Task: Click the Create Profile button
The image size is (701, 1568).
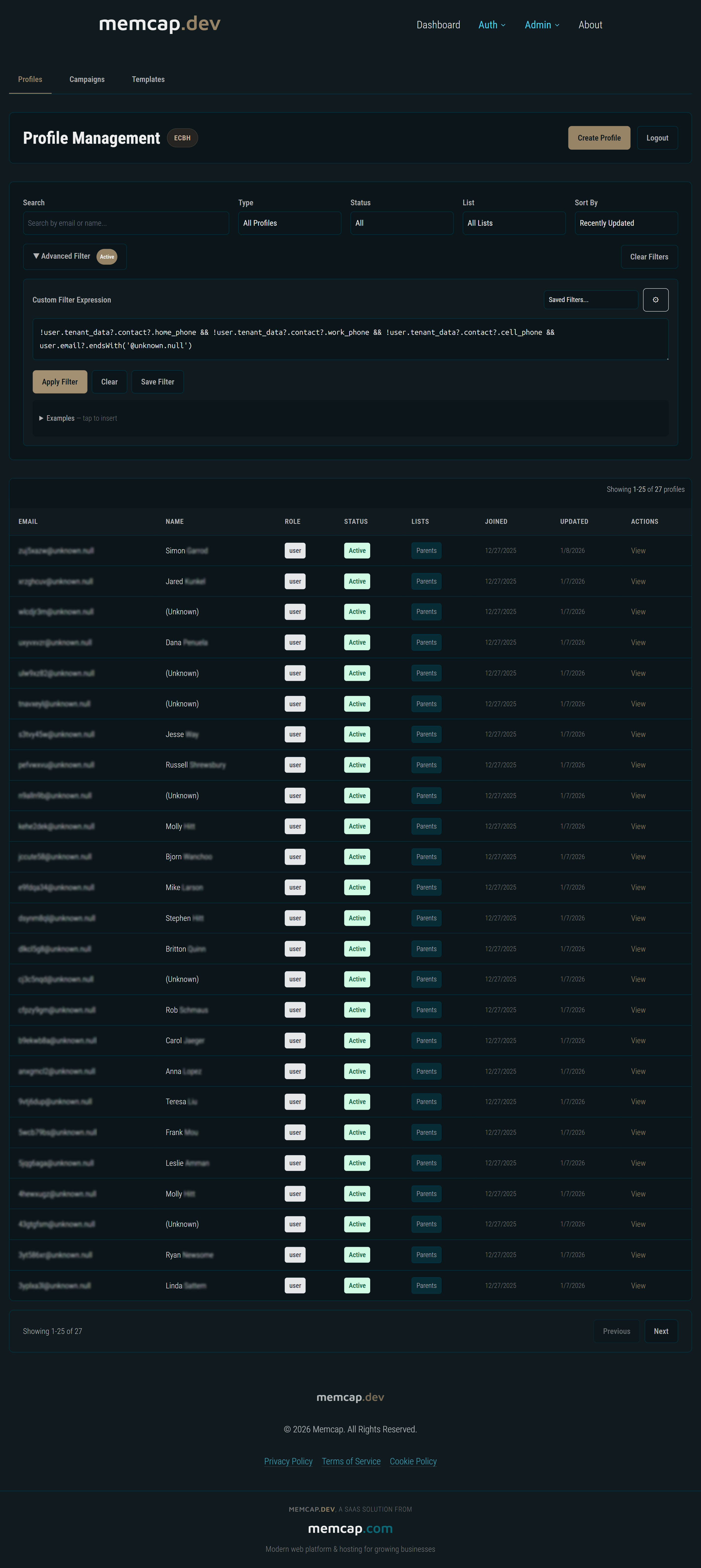Action: [x=599, y=138]
